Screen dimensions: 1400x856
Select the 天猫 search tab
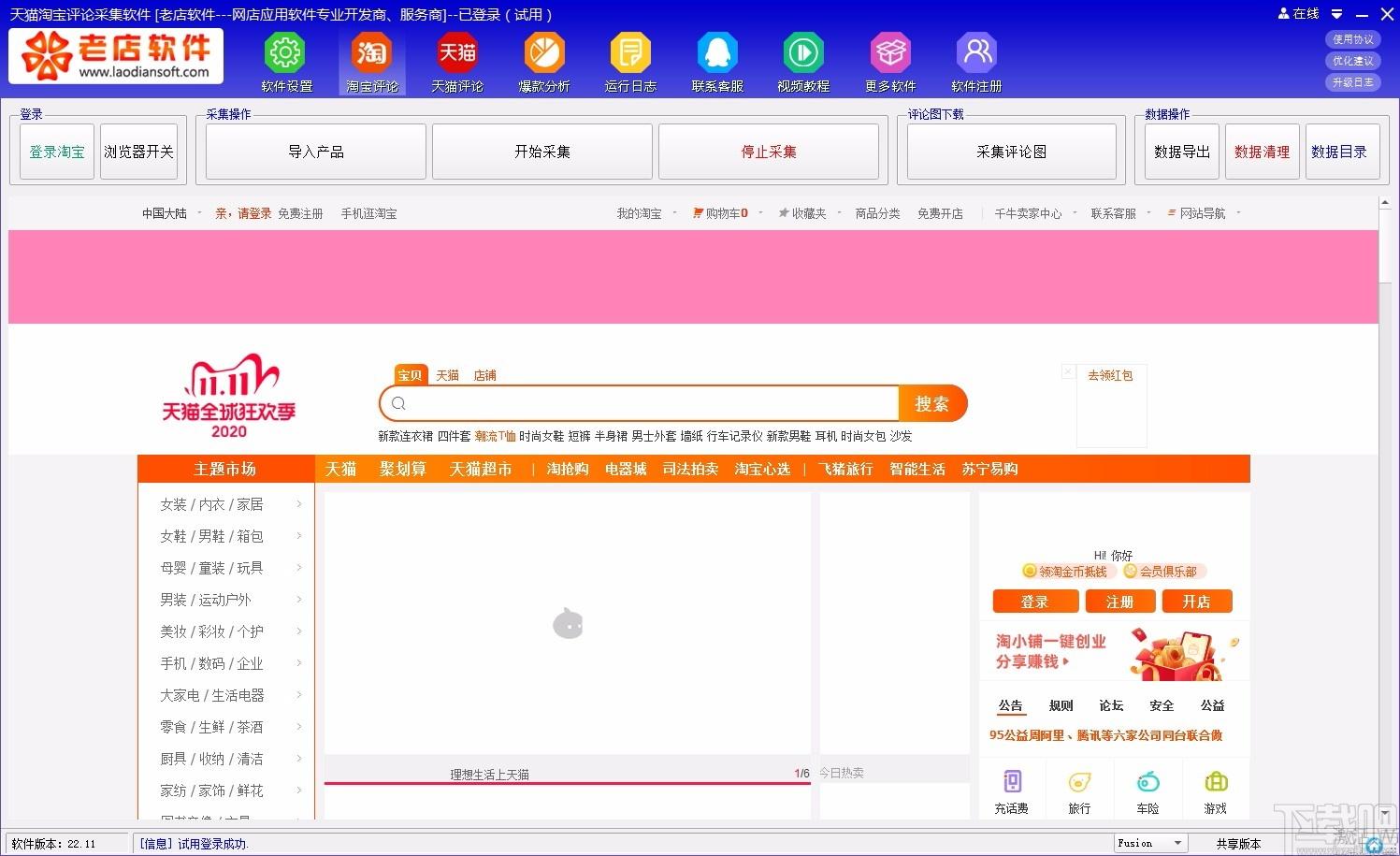tap(447, 375)
